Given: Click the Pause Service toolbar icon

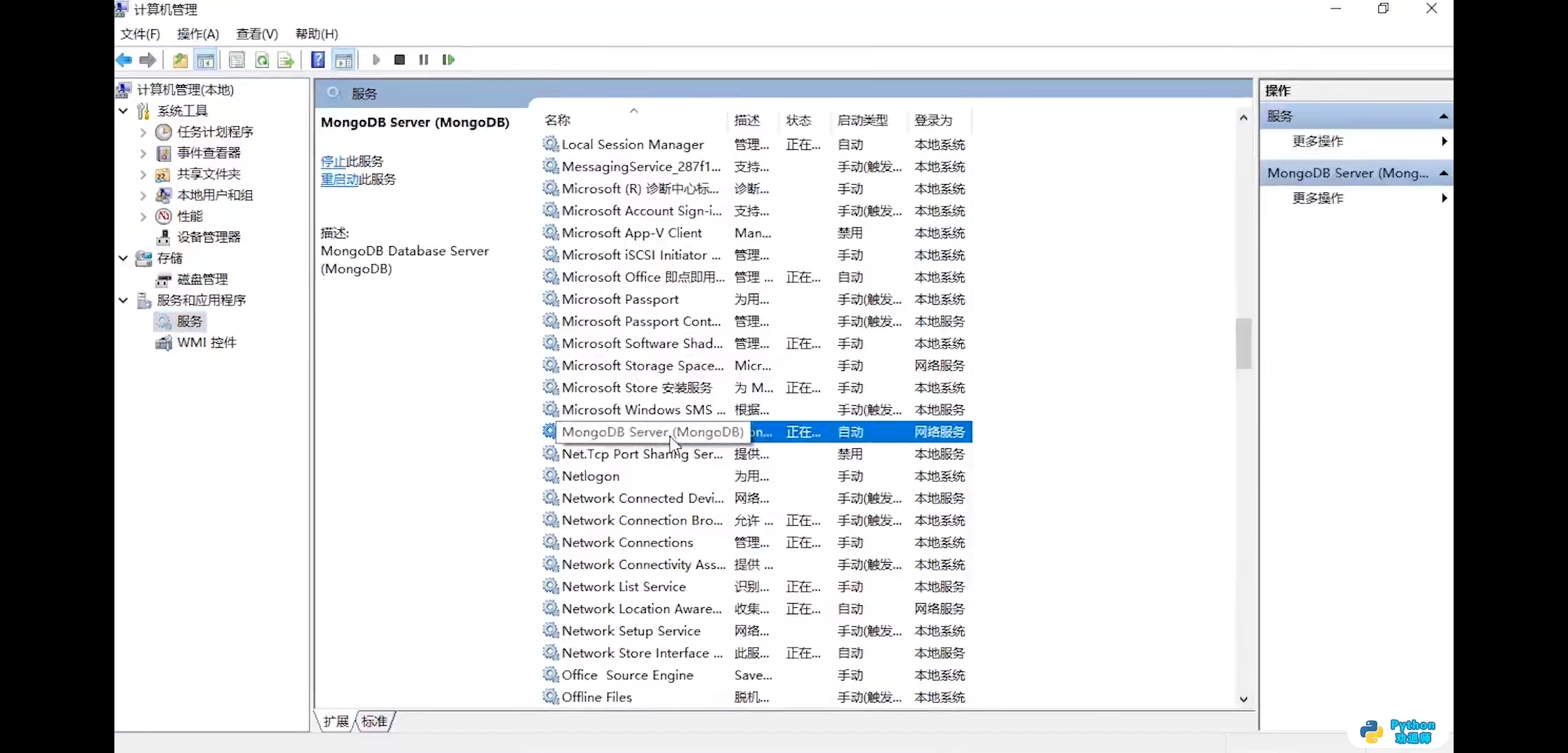Looking at the screenshot, I should pos(423,60).
